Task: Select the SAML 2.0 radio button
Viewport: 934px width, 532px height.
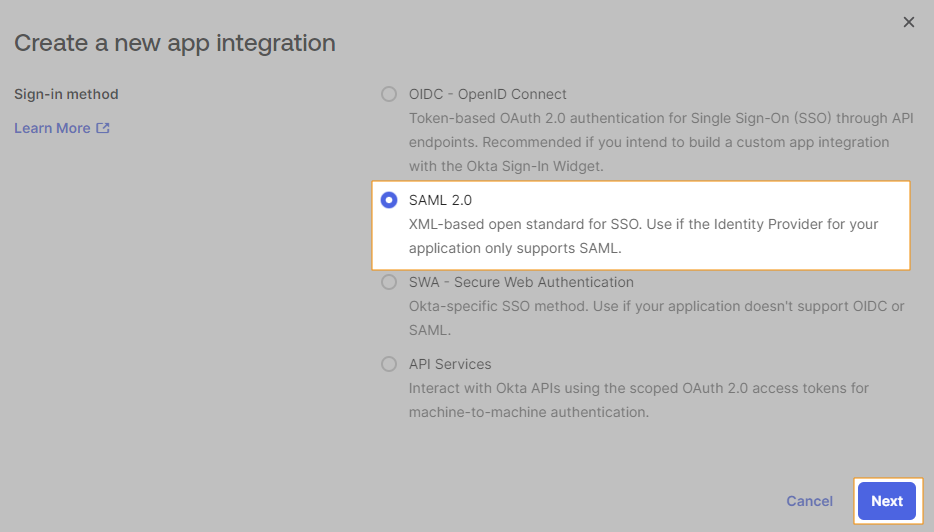Action: [389, 200]
